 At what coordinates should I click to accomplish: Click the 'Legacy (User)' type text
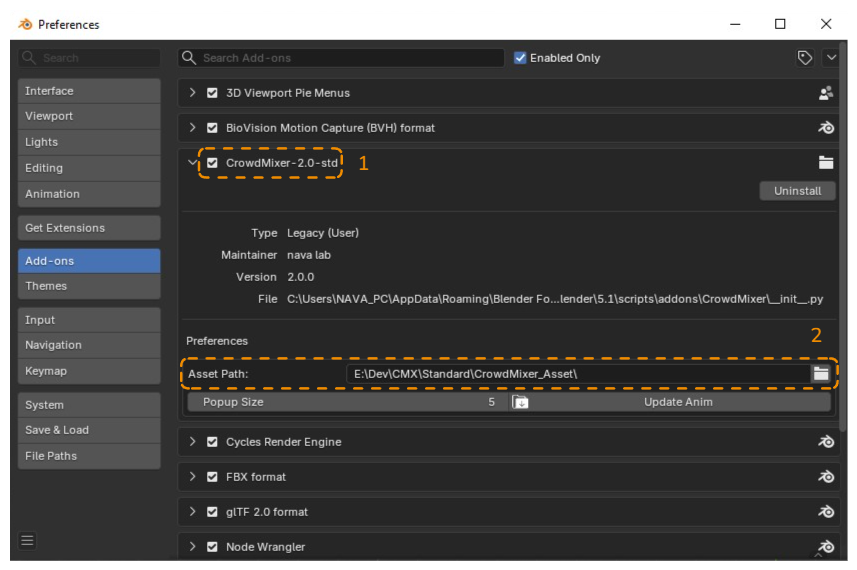point(322,233)
